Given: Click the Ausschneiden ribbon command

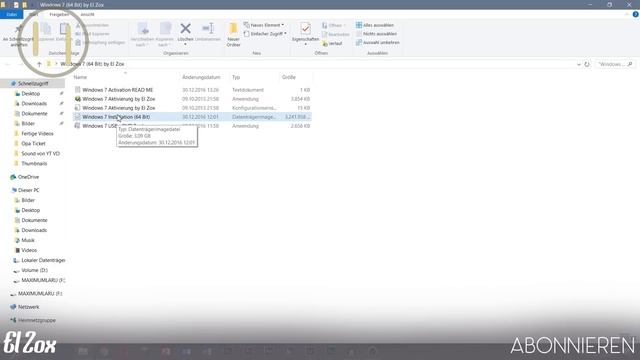Looking at the screenshot, I should click(93, 25).
